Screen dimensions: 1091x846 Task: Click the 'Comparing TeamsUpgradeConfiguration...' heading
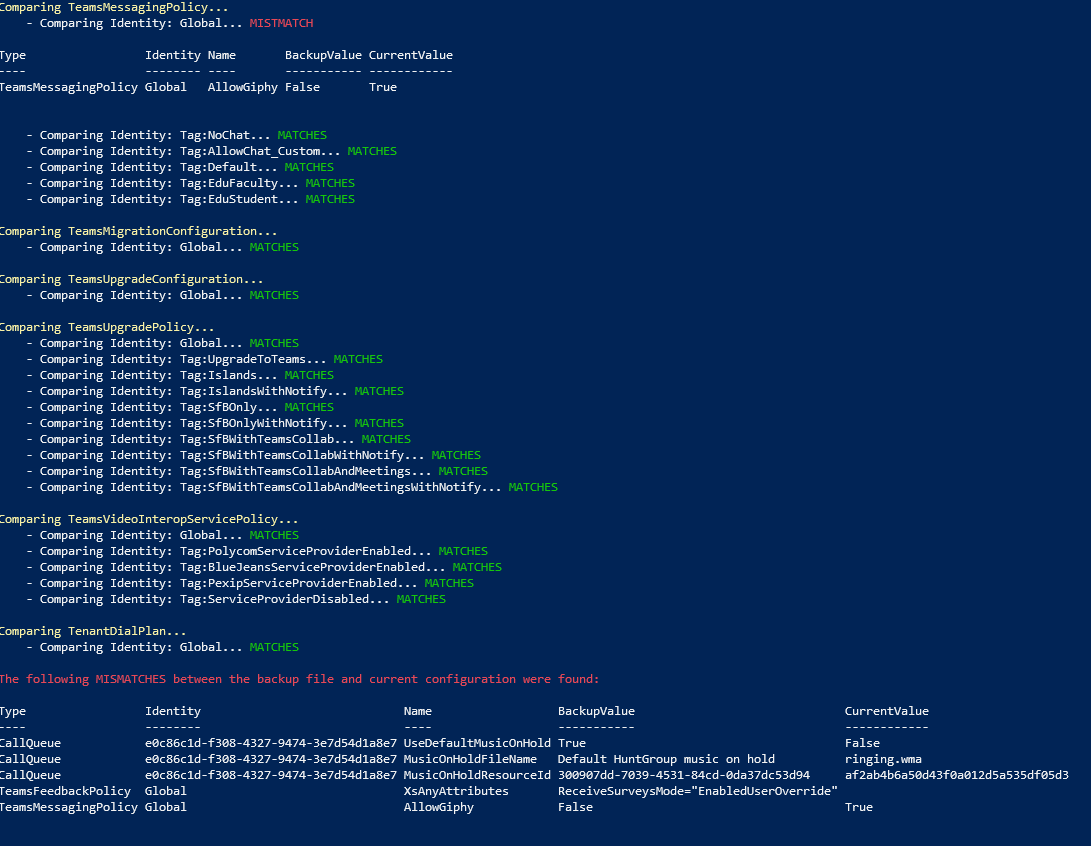click(x=132, y=279)
